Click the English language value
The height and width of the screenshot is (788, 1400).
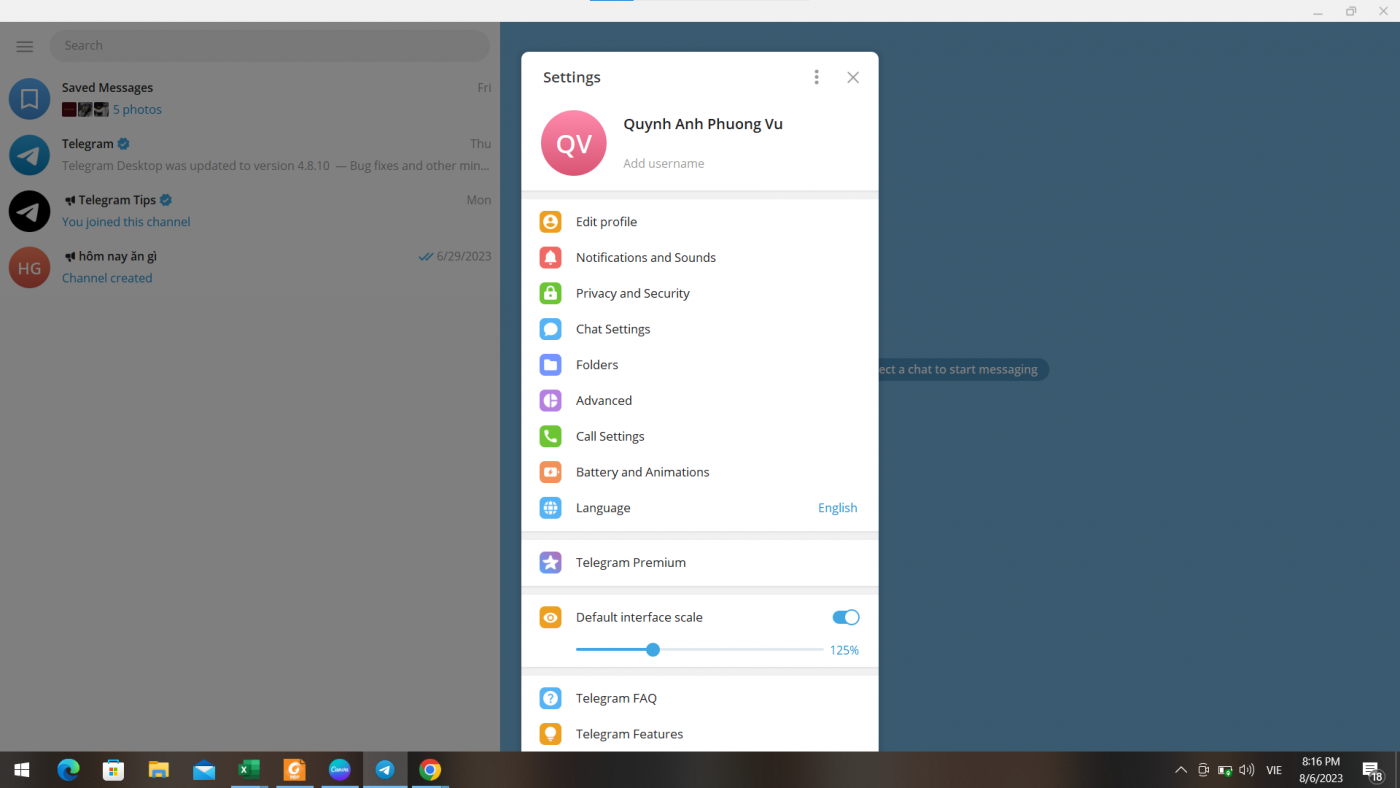[x=837, y=508]
